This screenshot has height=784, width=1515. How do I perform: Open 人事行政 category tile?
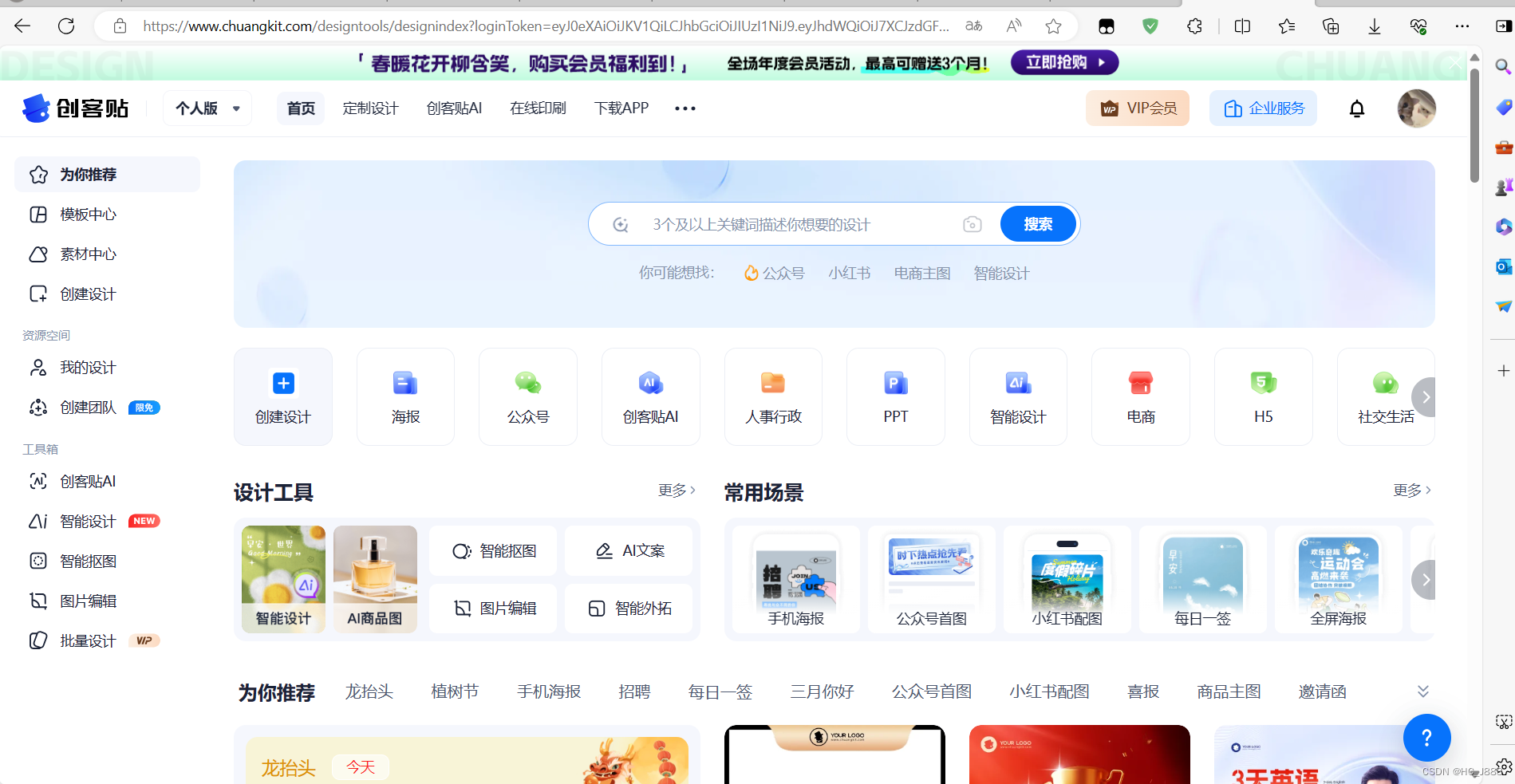pos(773,396)
